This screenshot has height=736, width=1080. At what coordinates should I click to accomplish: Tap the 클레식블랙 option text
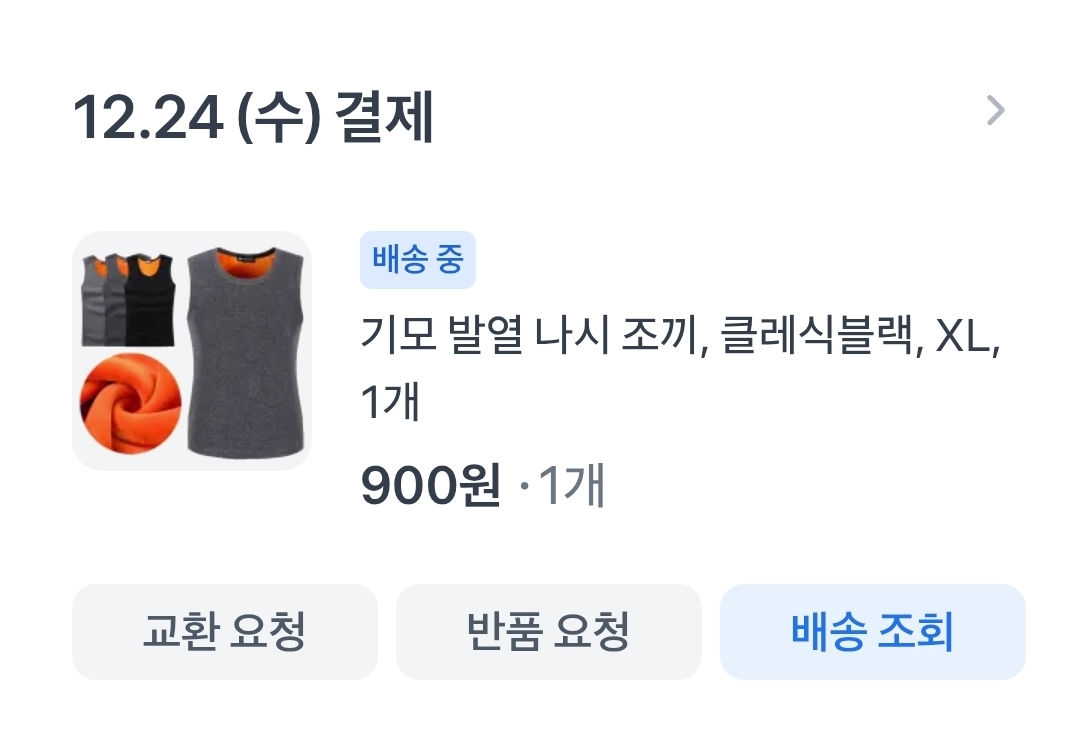[818, 335]
